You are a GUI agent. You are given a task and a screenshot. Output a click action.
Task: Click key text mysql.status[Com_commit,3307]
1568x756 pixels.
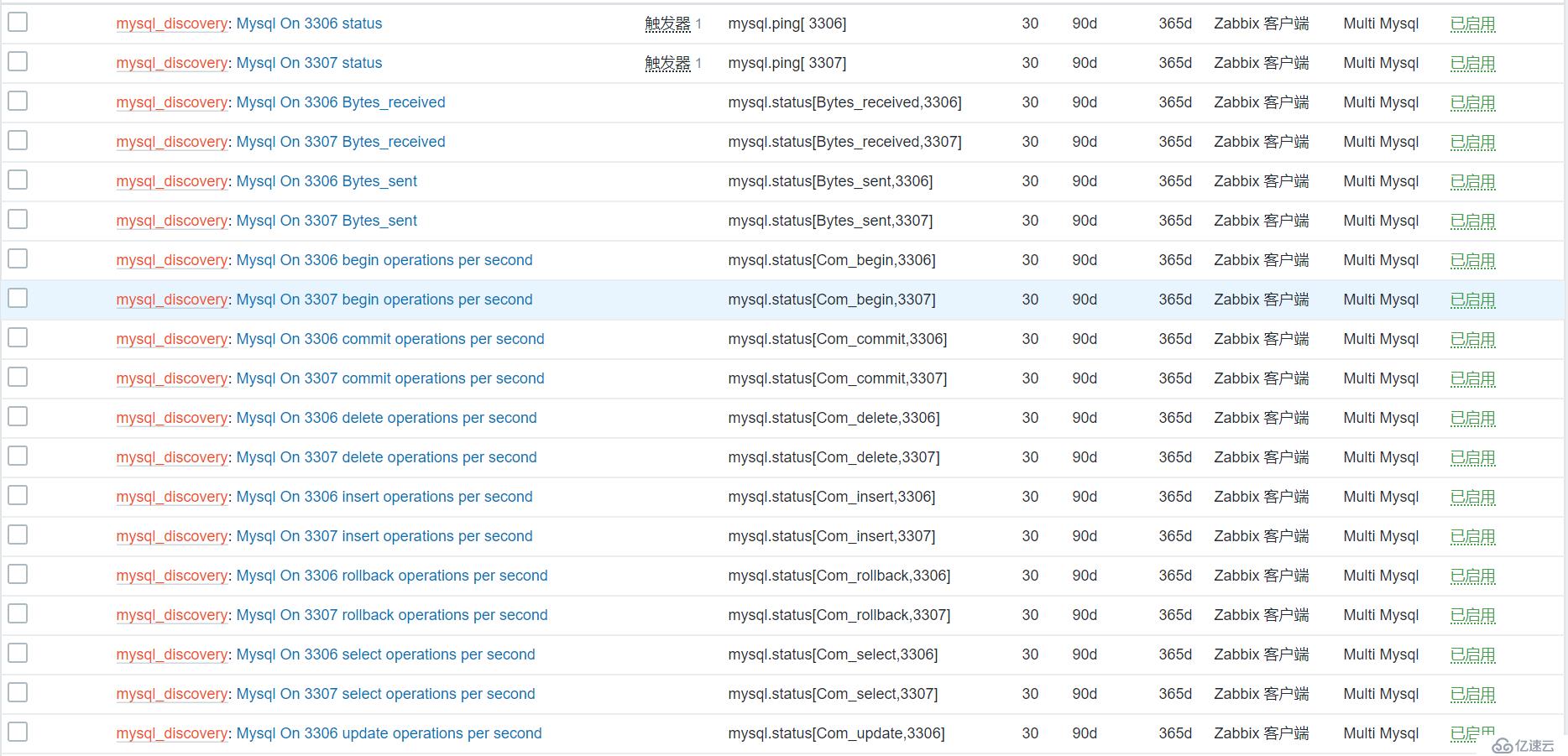(x=838, y=378)
